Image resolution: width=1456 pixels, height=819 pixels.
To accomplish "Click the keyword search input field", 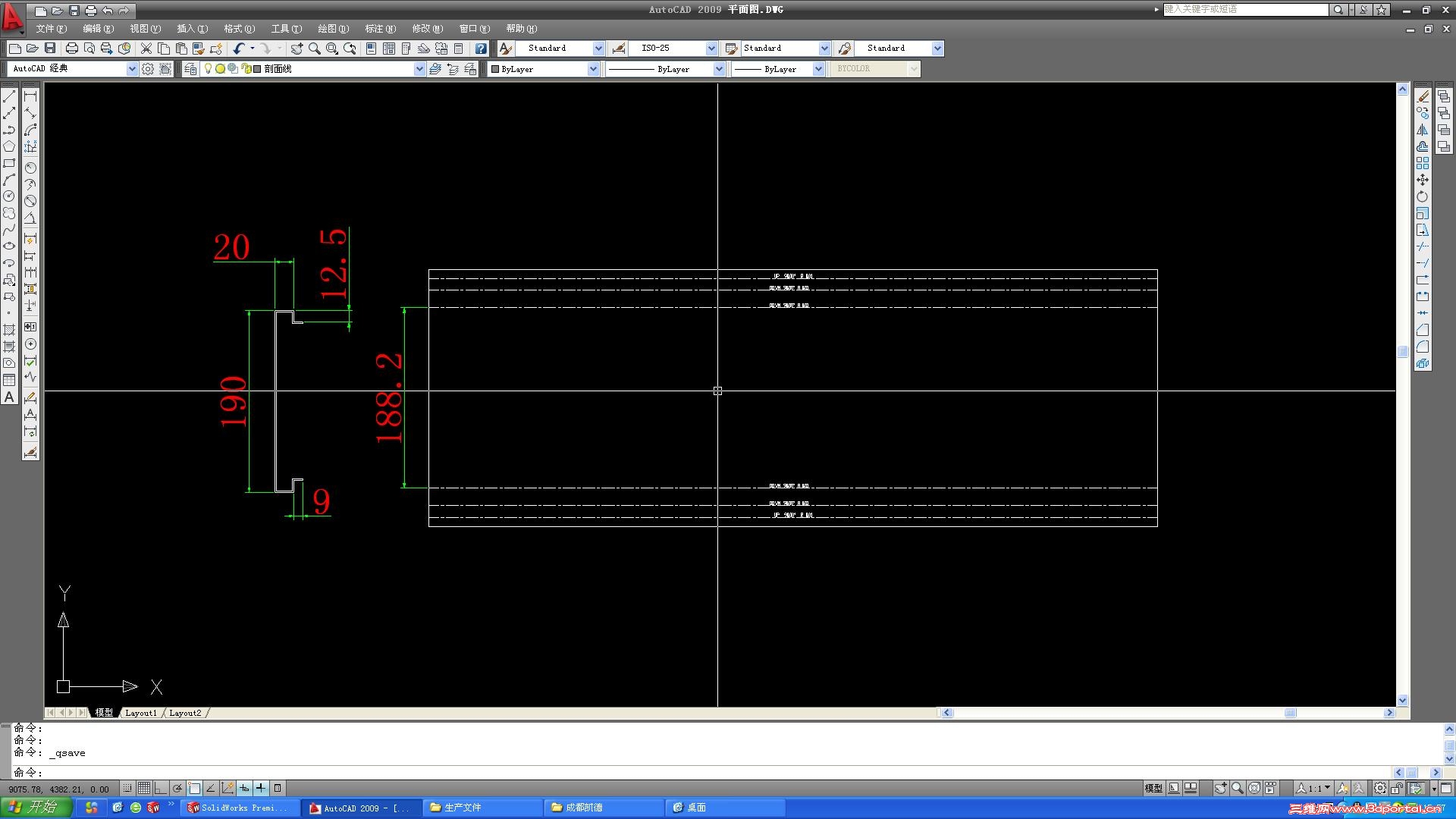I will [x=1245, y=9].
